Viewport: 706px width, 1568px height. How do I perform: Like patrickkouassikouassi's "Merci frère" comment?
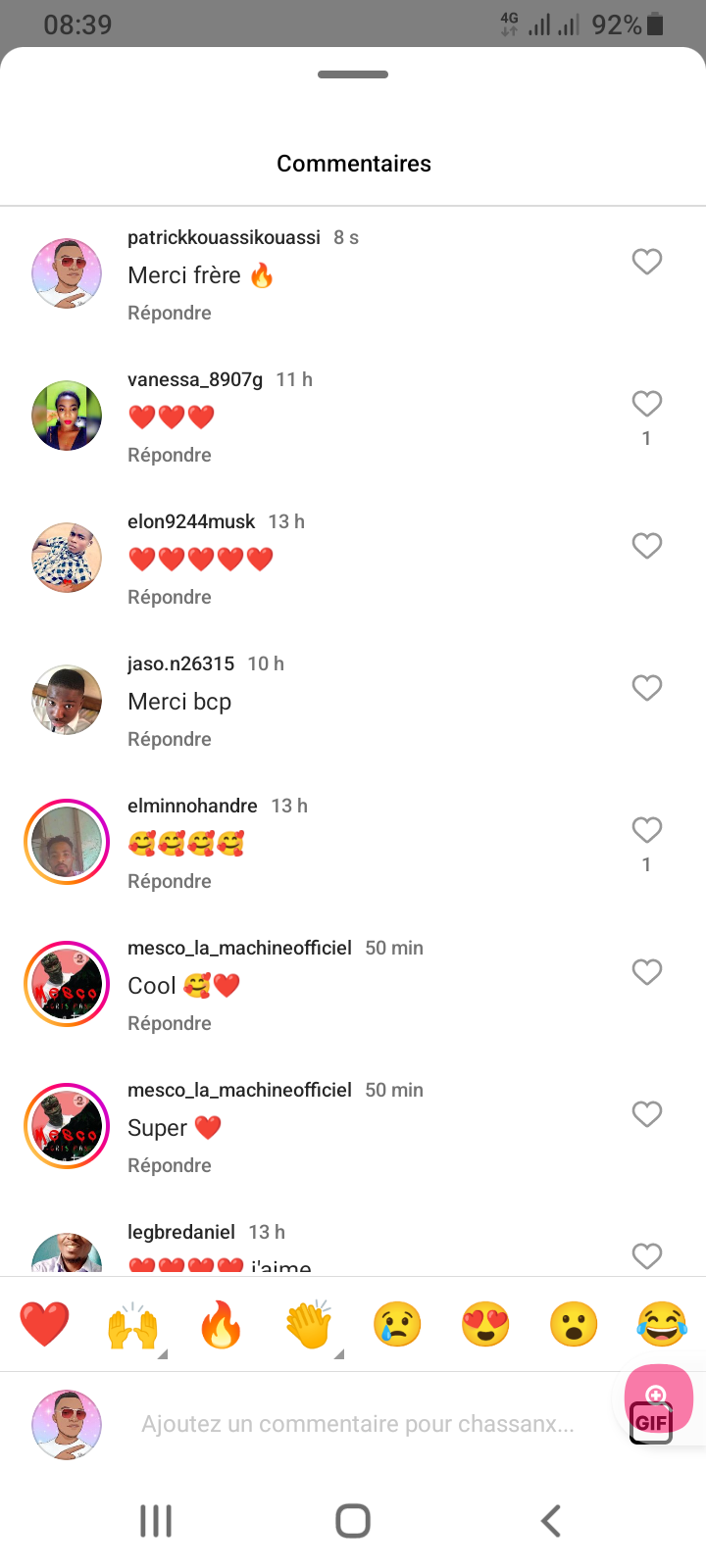click(646, 262)
